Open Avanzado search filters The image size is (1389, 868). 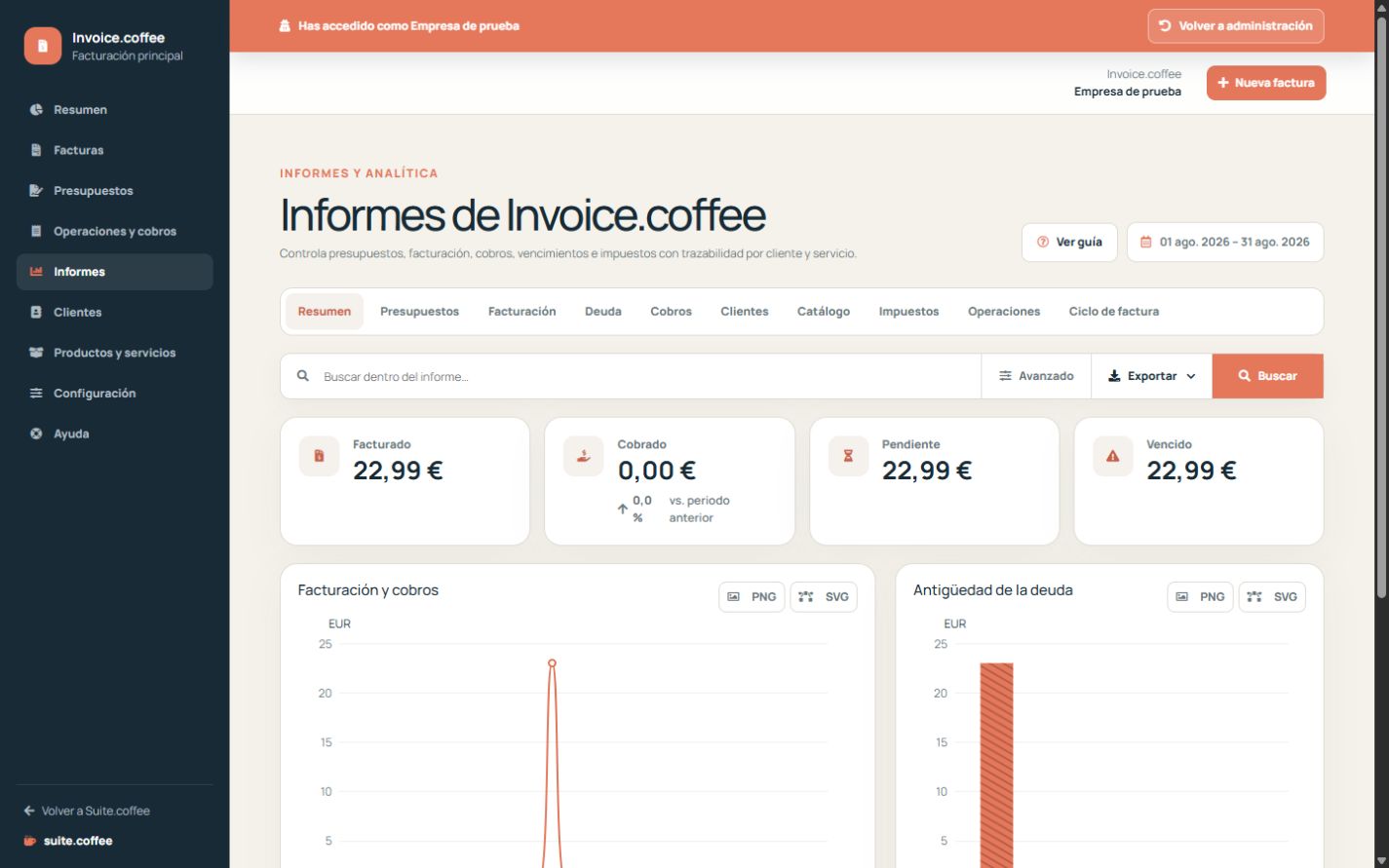(1036, 376)
